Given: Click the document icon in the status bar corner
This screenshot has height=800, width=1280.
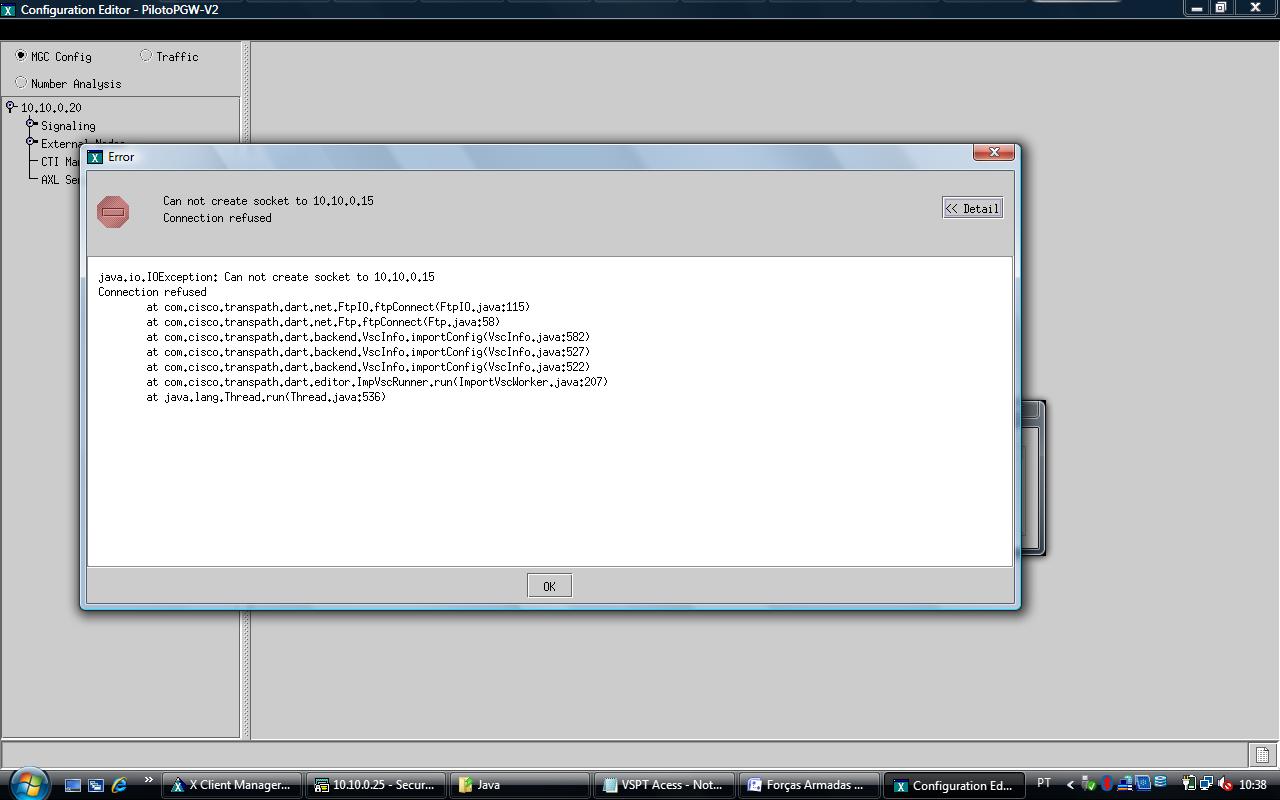Looking at the screenshot, I should pyautogui.click(x=1262, y=754).
